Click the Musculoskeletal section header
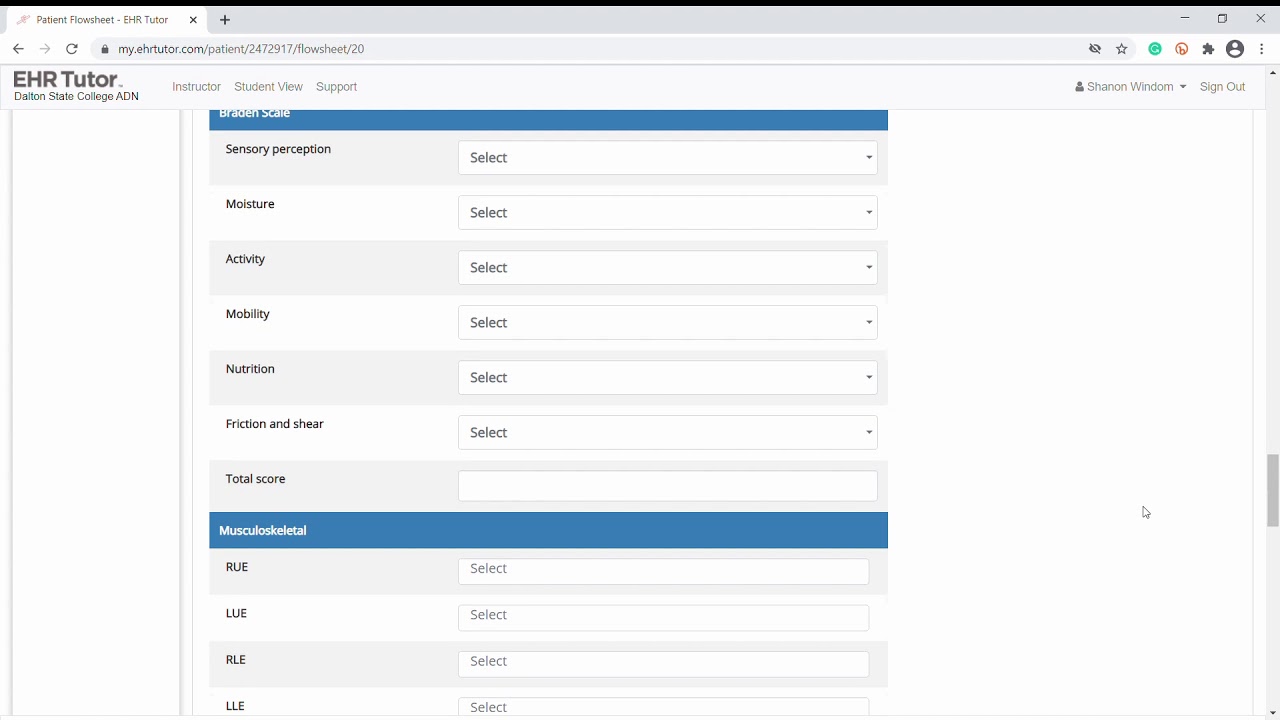 [x=548, y=531]
